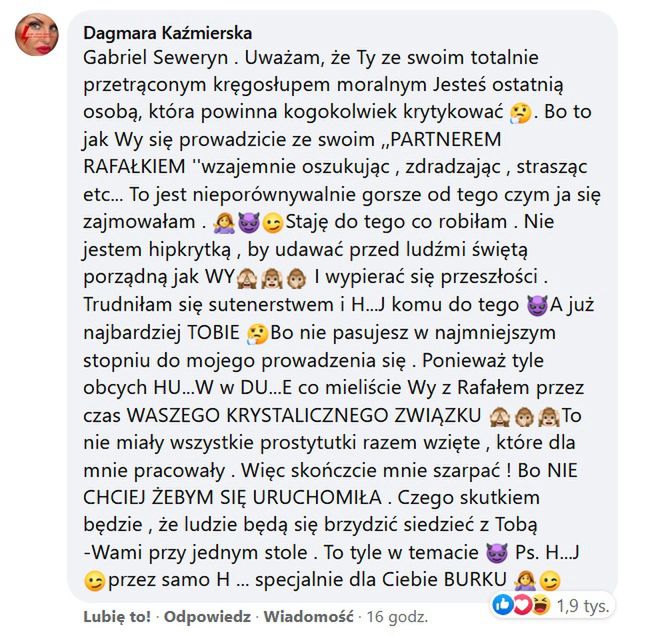Send a message via Wiadomość link
Screen dimensions: 659x637
click(308, 616)
